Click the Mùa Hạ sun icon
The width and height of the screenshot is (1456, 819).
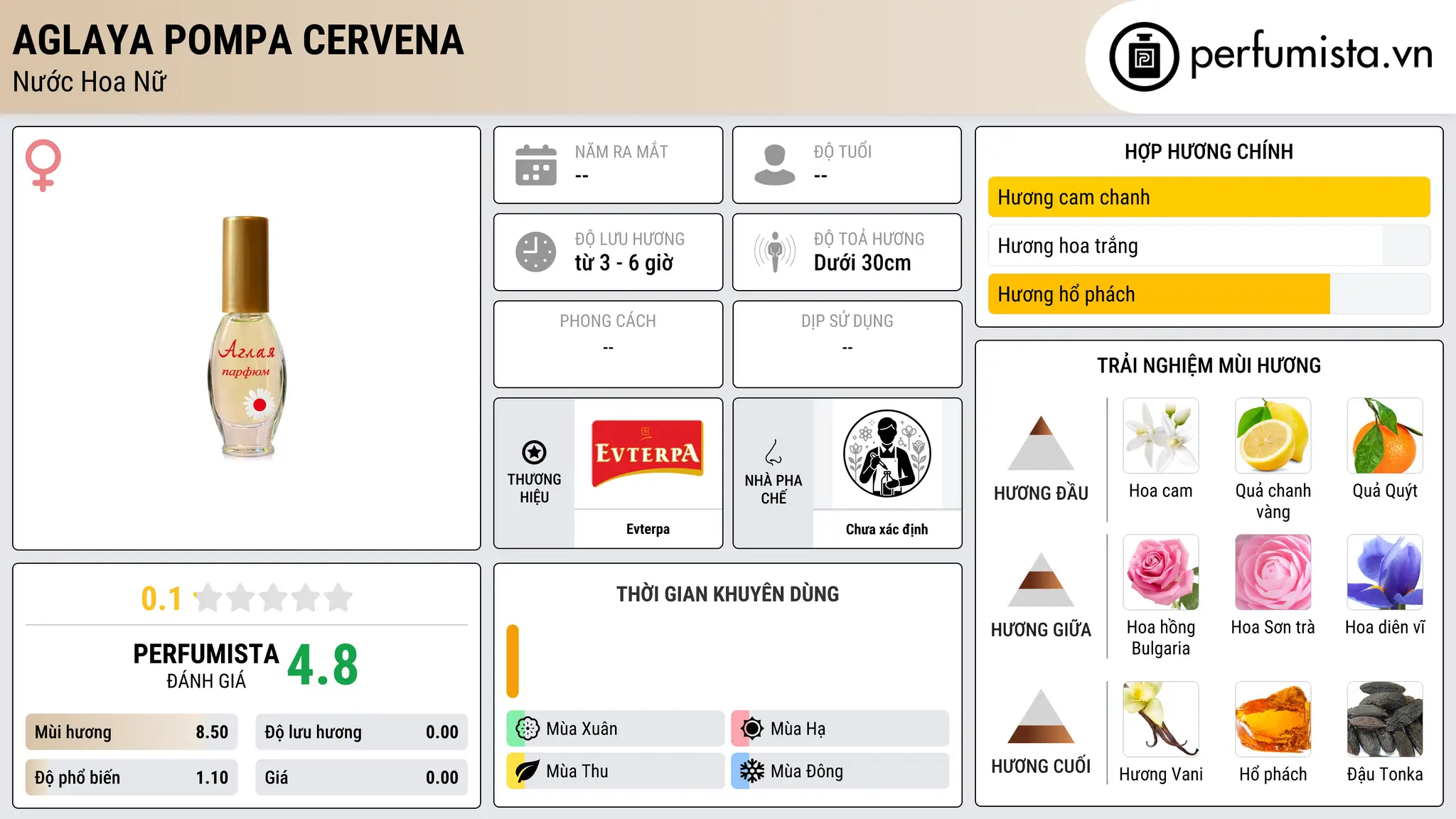pyautogui.click(x=751, y=729)
